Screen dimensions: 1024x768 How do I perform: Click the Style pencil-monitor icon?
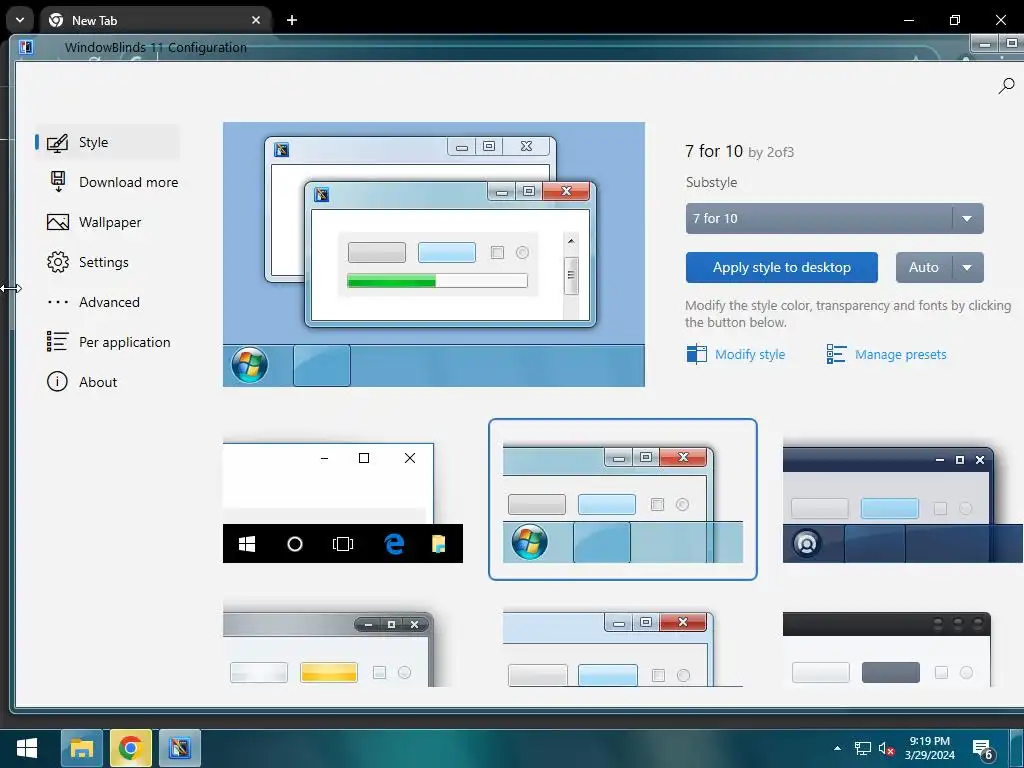tap(57, 143)
